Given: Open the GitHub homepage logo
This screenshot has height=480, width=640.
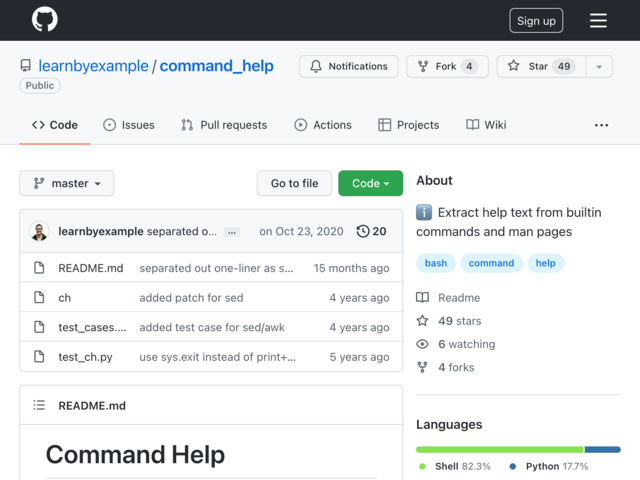Looking at the screenshot, I should pos(45,20).
